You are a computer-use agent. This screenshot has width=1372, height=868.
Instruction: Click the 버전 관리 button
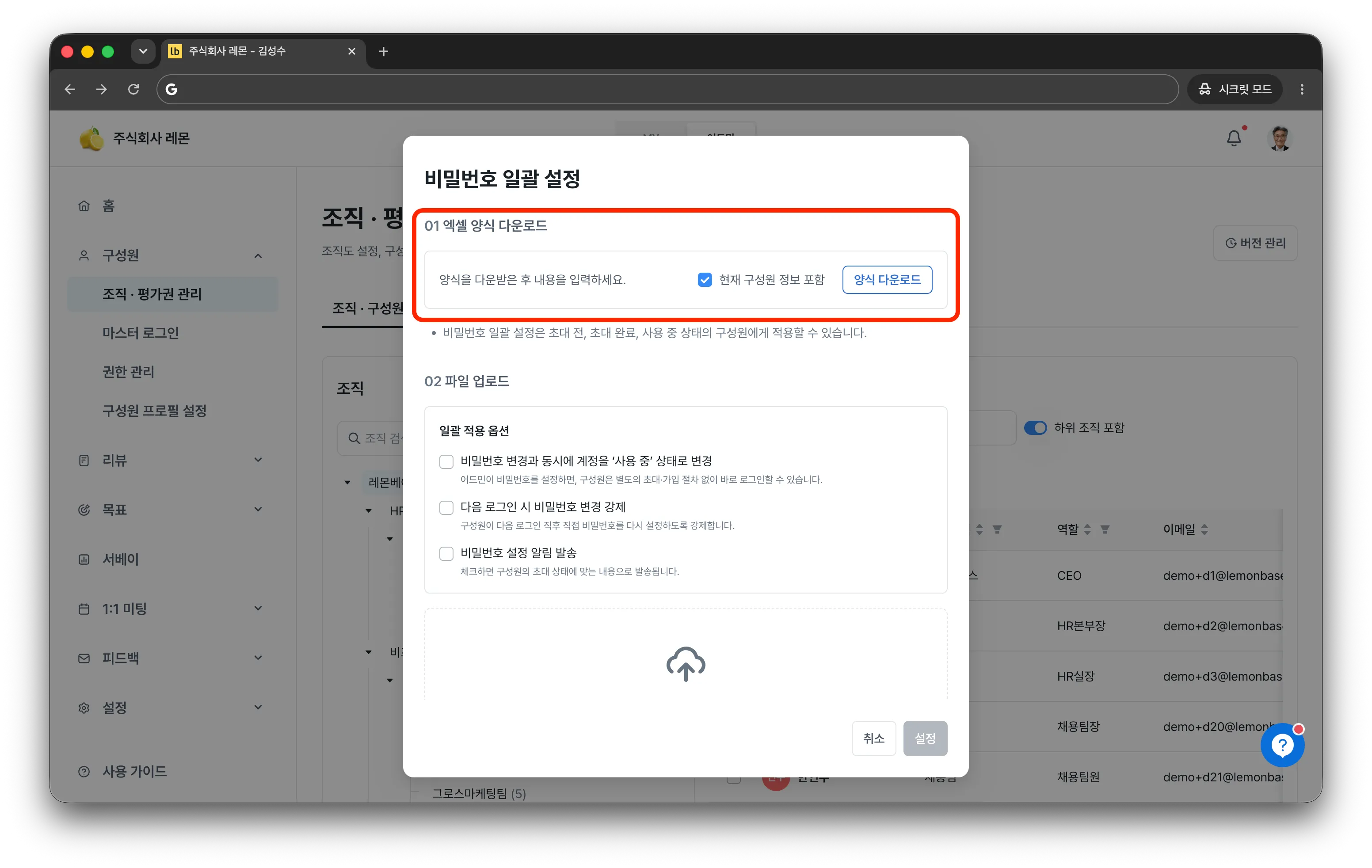click(1255, 243)
